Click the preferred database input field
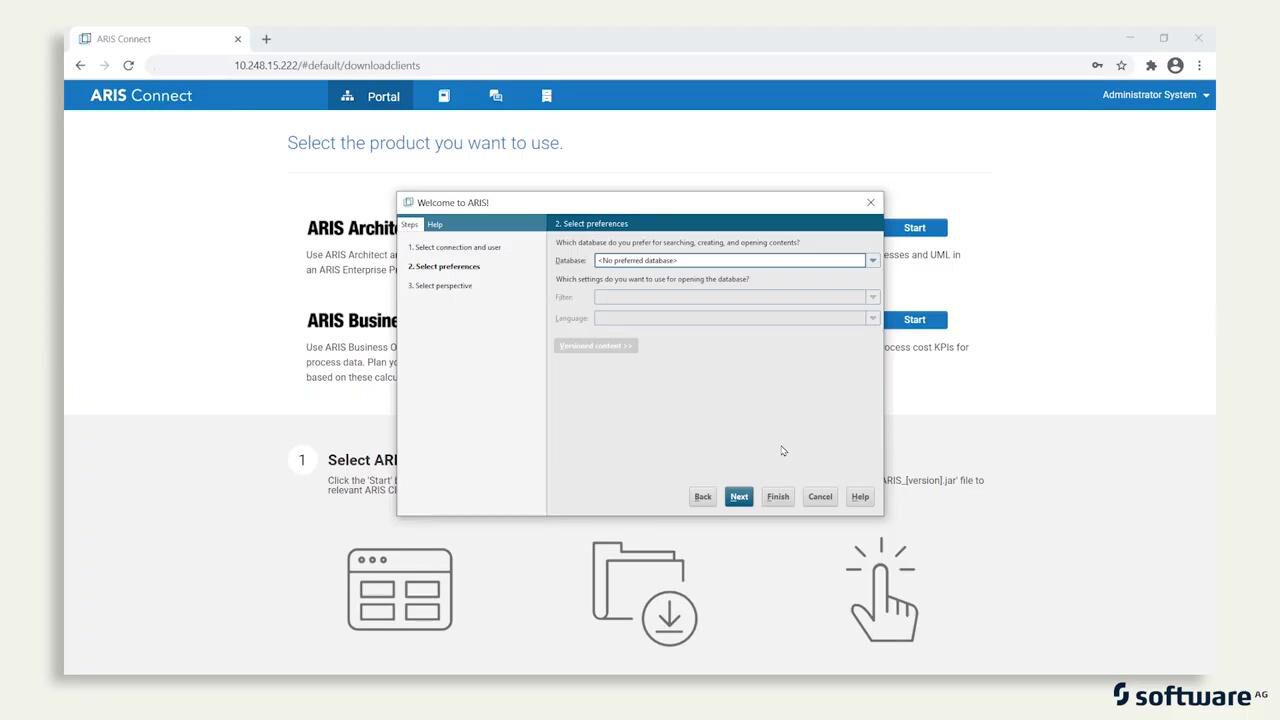Screen dimensions: 1280x720 pyautogui.click(x=729, y=260)
